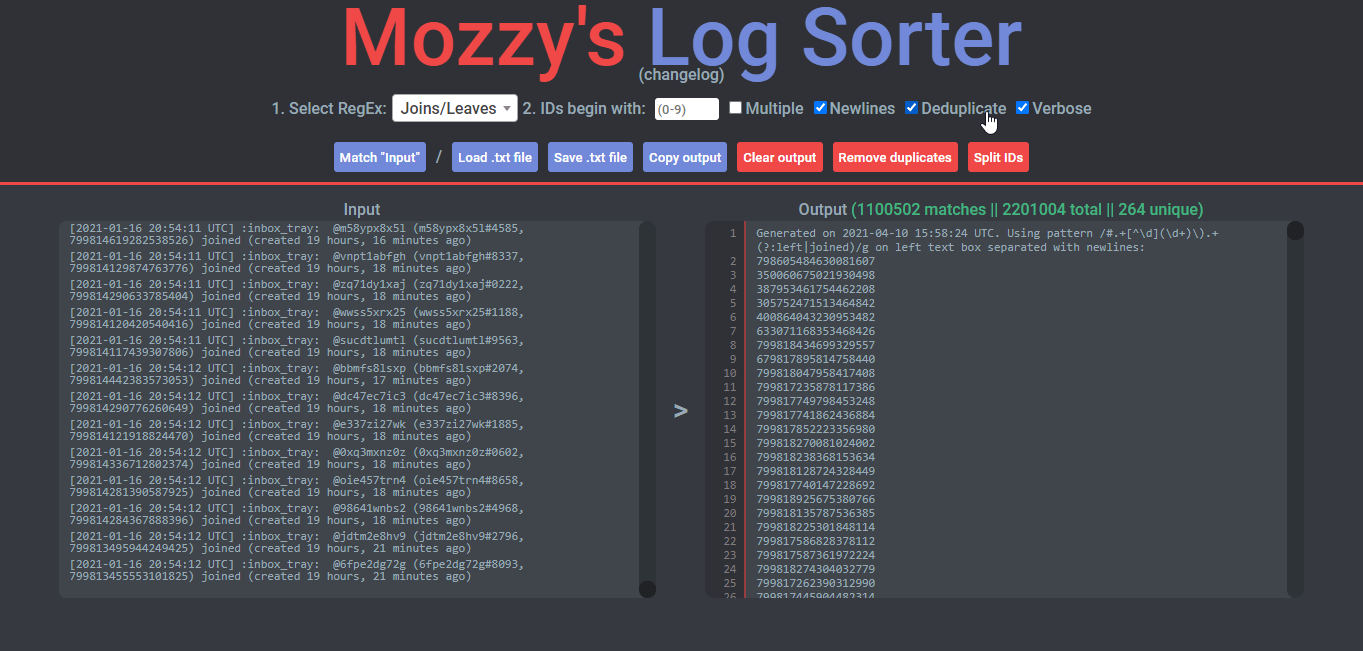Screen dimensions: 1363x651
Task: Click the ">" arrow between Input and Output
Action: [x=680, y=410]
